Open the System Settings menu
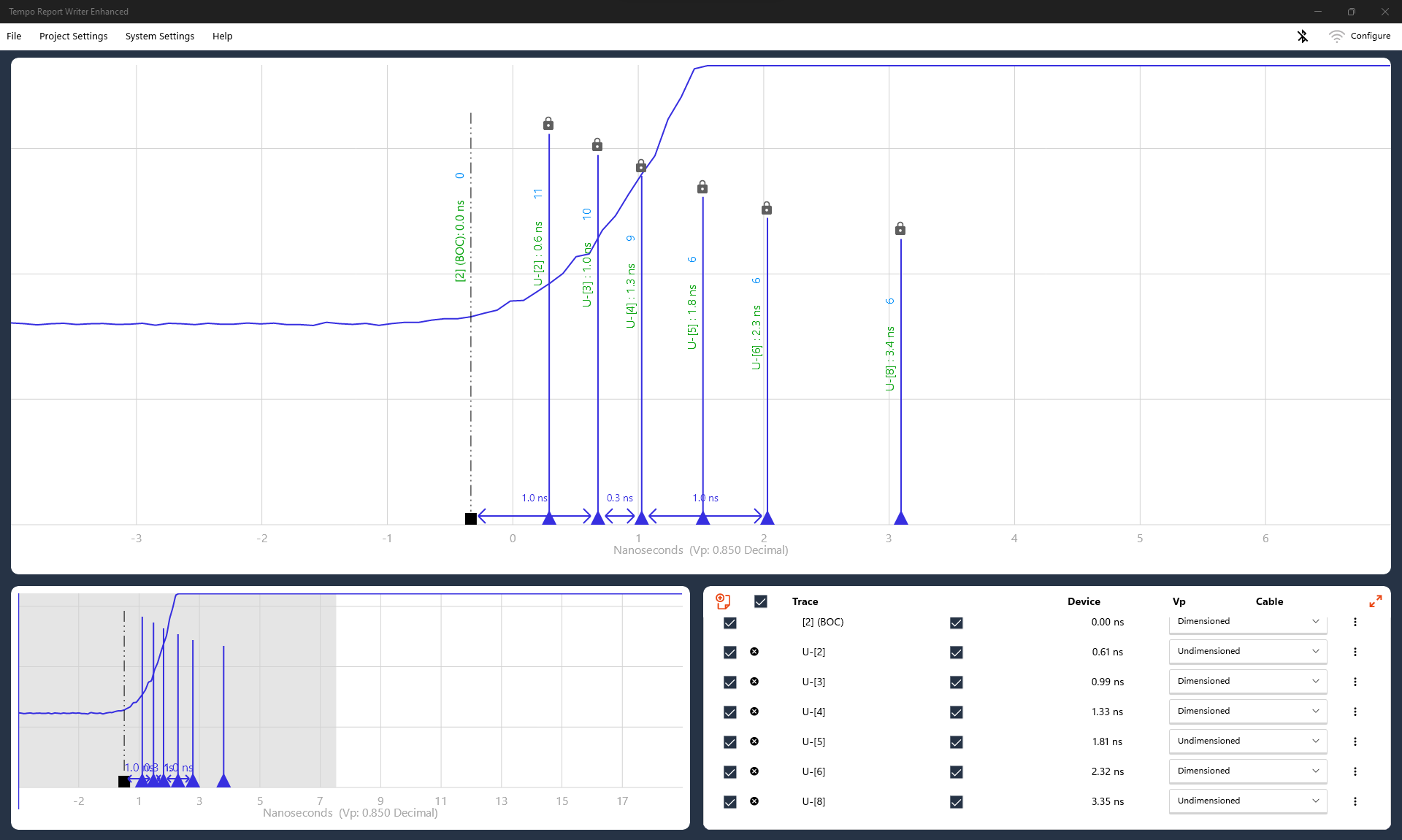The width and height of the screenshot is (1402, 840). click(159, 36)
